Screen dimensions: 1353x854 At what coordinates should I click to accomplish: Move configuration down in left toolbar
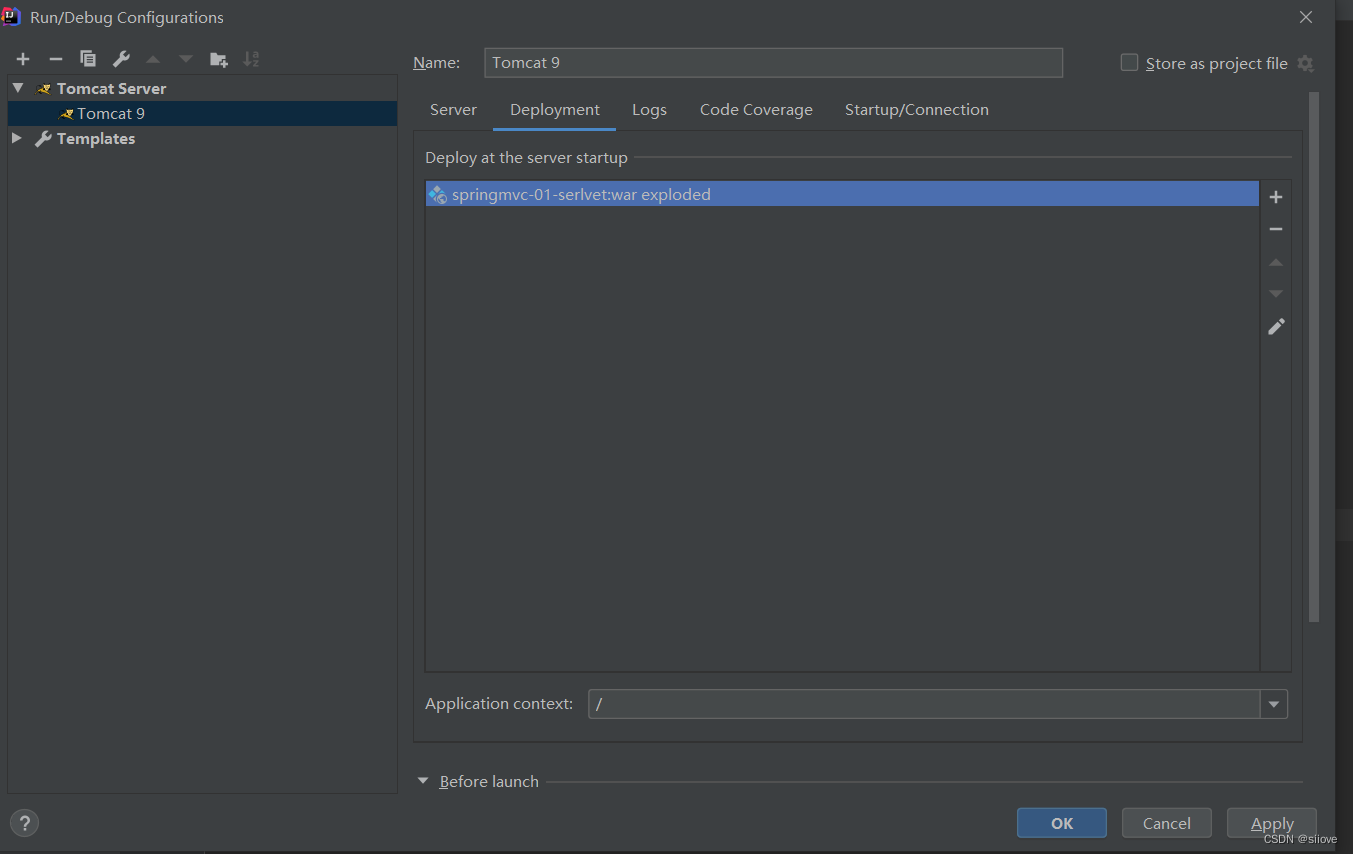[x=186, y=60]
